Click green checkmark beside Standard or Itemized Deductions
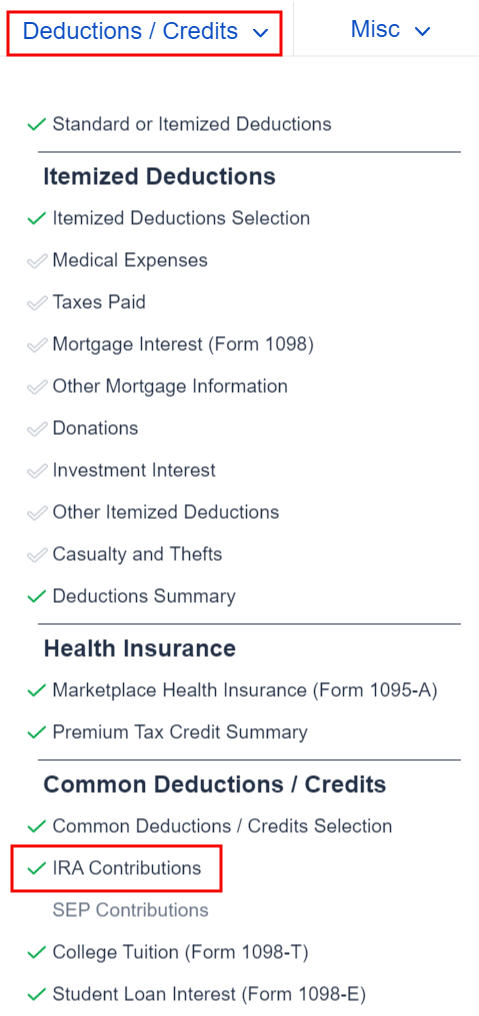The width and height of the screenshot is (479, 1016). 36,124
